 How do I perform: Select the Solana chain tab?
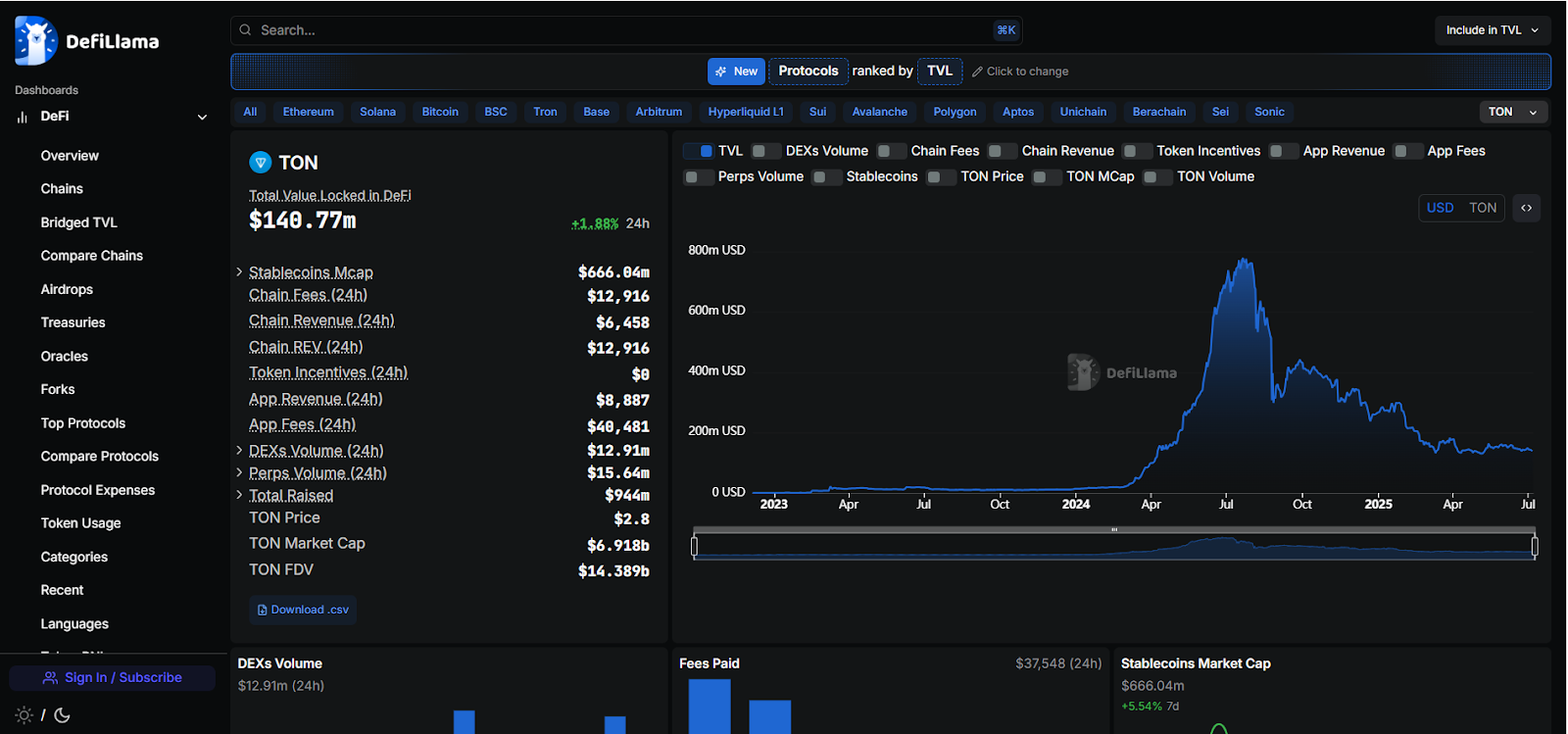(377, 112)
